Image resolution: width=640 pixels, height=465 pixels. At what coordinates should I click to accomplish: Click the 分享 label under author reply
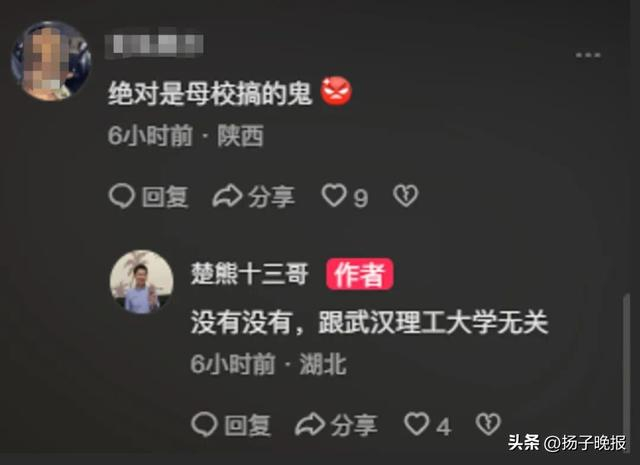(x=354, y=425)
